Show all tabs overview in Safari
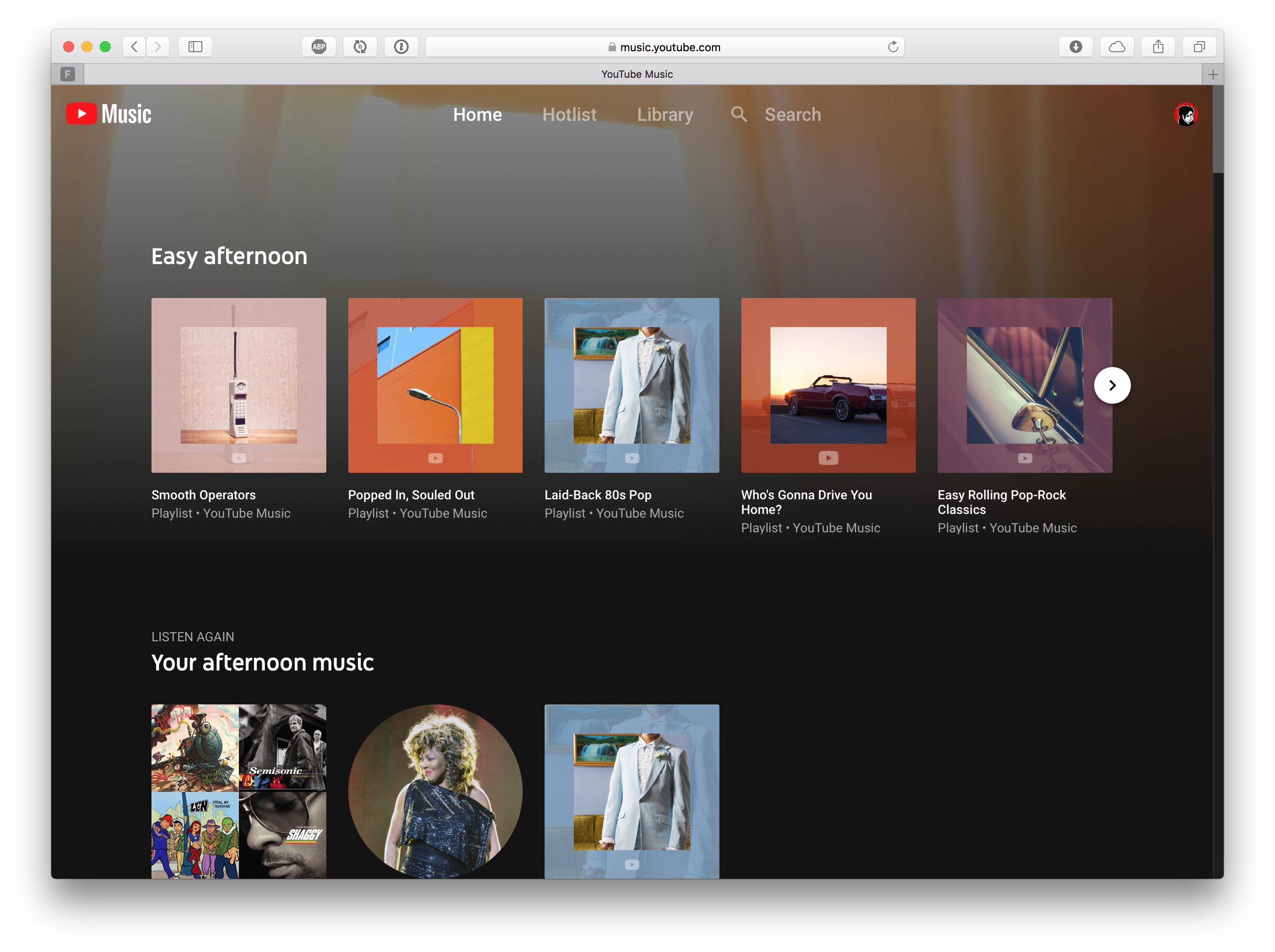 (x=1199, y=47)
